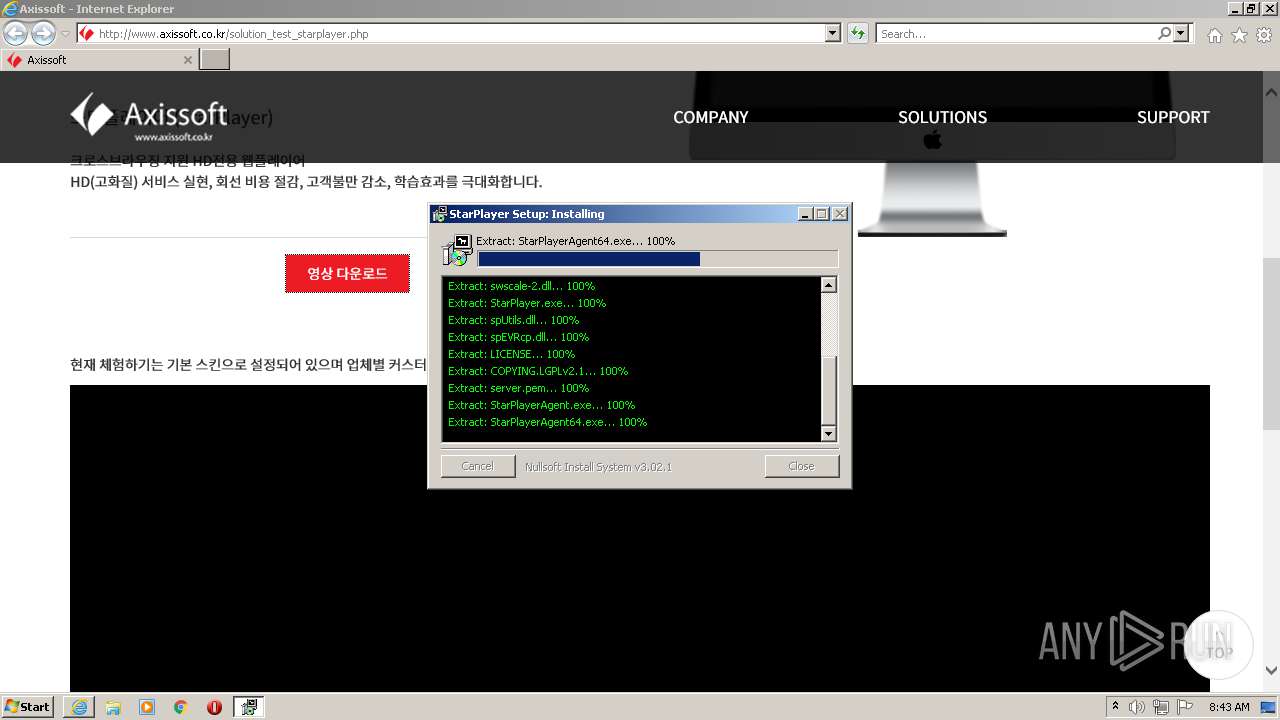
Task: Open Internet Explorer from taskbar
Action: coord(79,707)
